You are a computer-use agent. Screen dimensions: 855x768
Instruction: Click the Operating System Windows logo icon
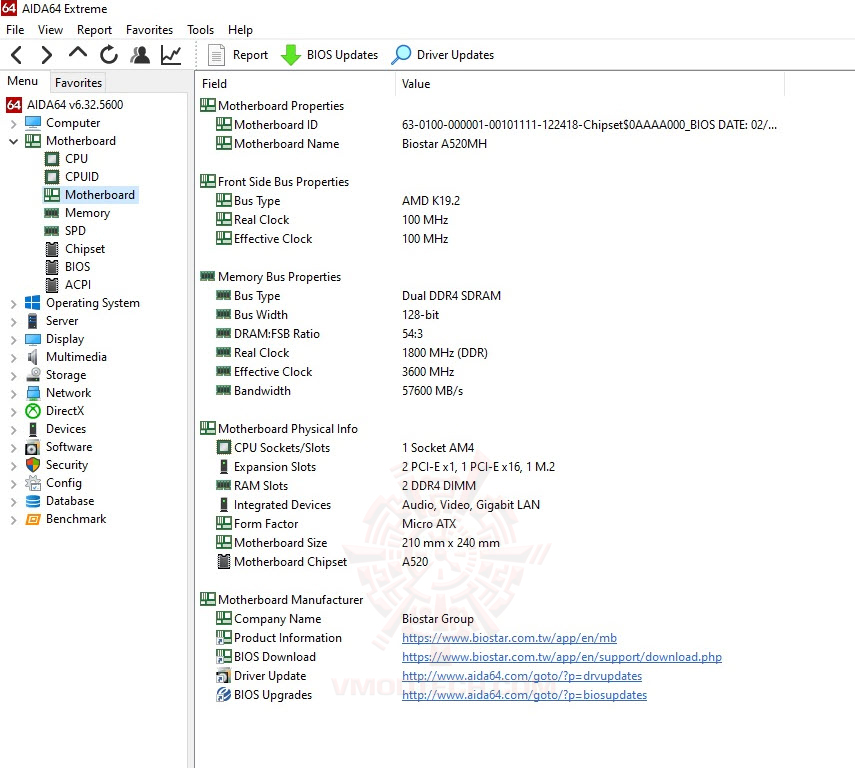click(x=33, y=303)
